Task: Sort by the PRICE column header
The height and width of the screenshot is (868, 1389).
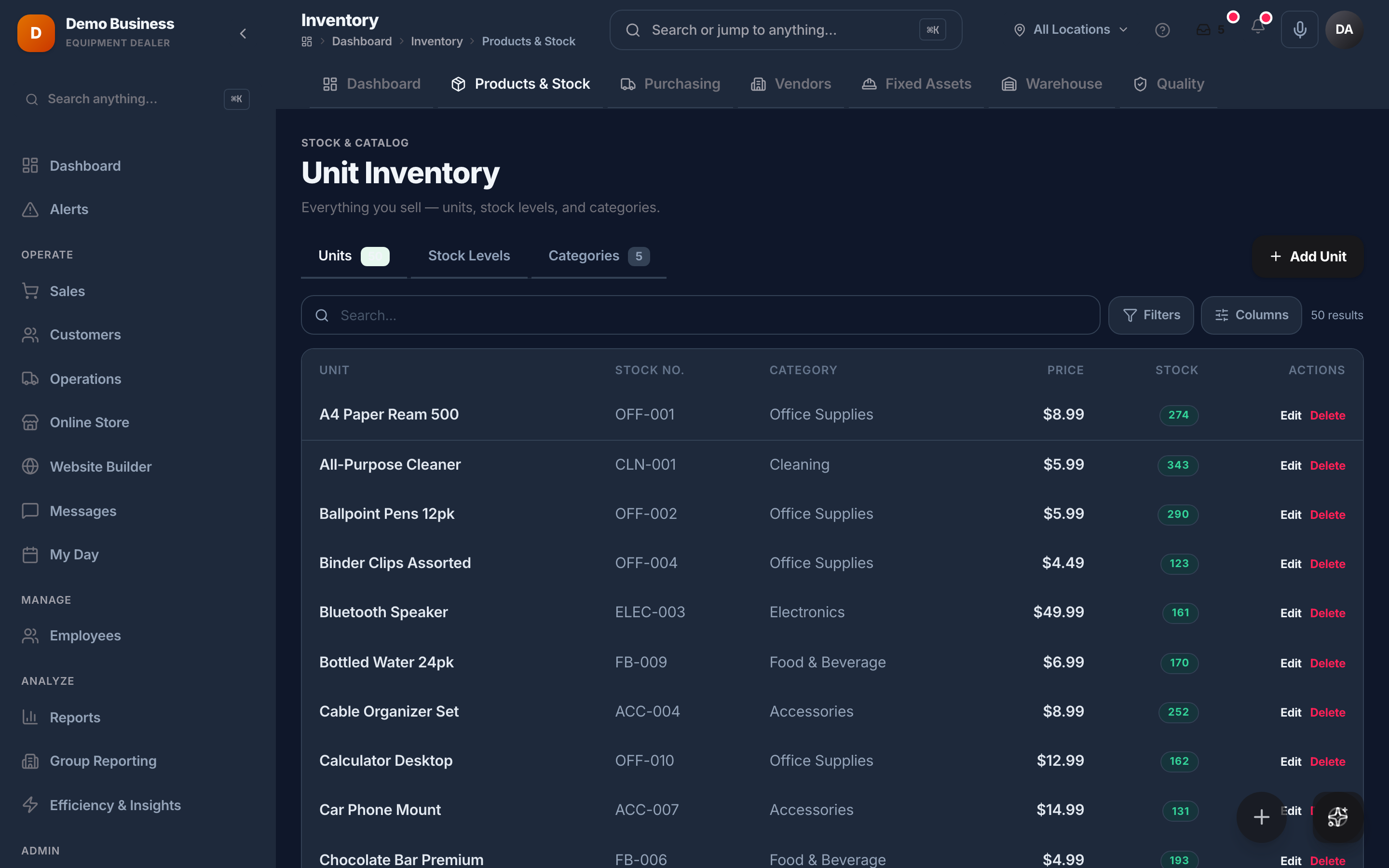Action: pyautogui.click(x=1065, y=370)
